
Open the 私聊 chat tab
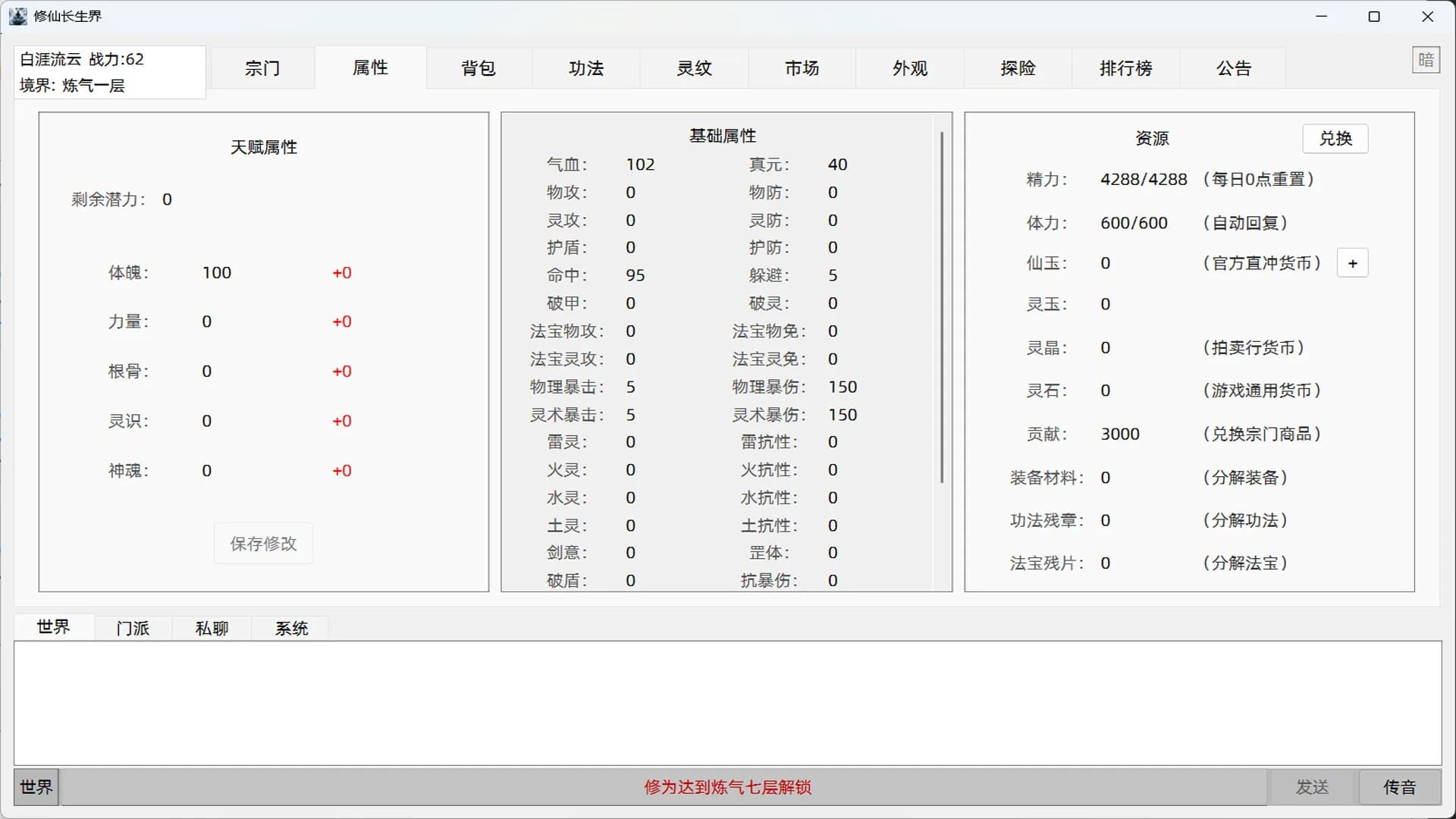tap(212, 629)
